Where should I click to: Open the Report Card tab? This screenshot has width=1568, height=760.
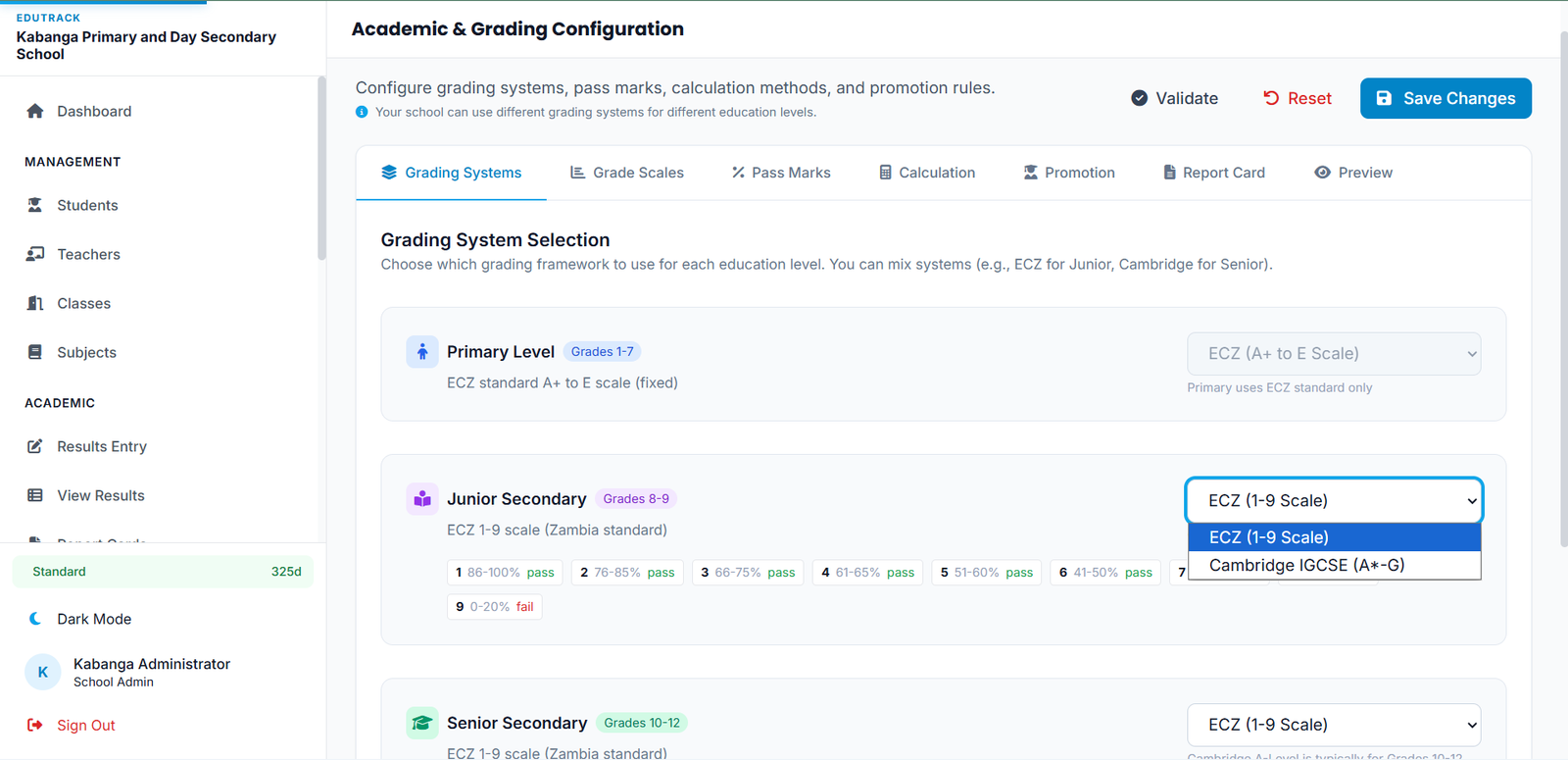1214,173
